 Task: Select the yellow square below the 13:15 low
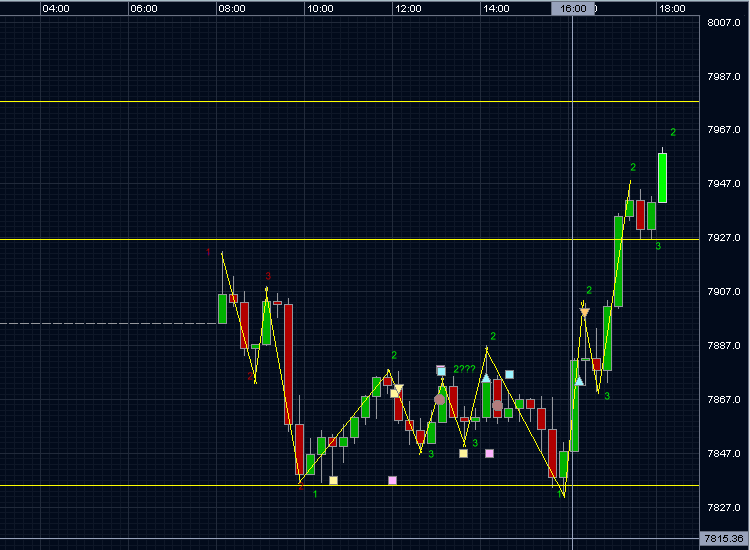[463, 453]
